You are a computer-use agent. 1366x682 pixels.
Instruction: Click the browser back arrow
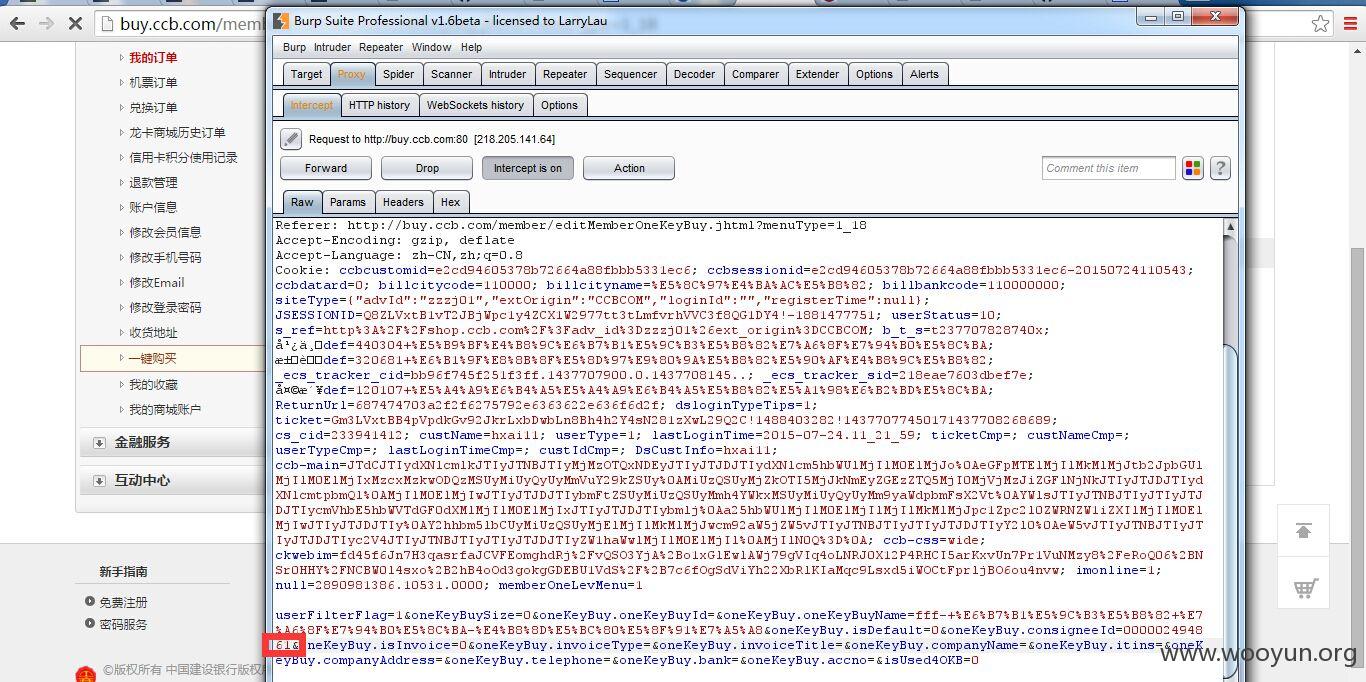17,23
